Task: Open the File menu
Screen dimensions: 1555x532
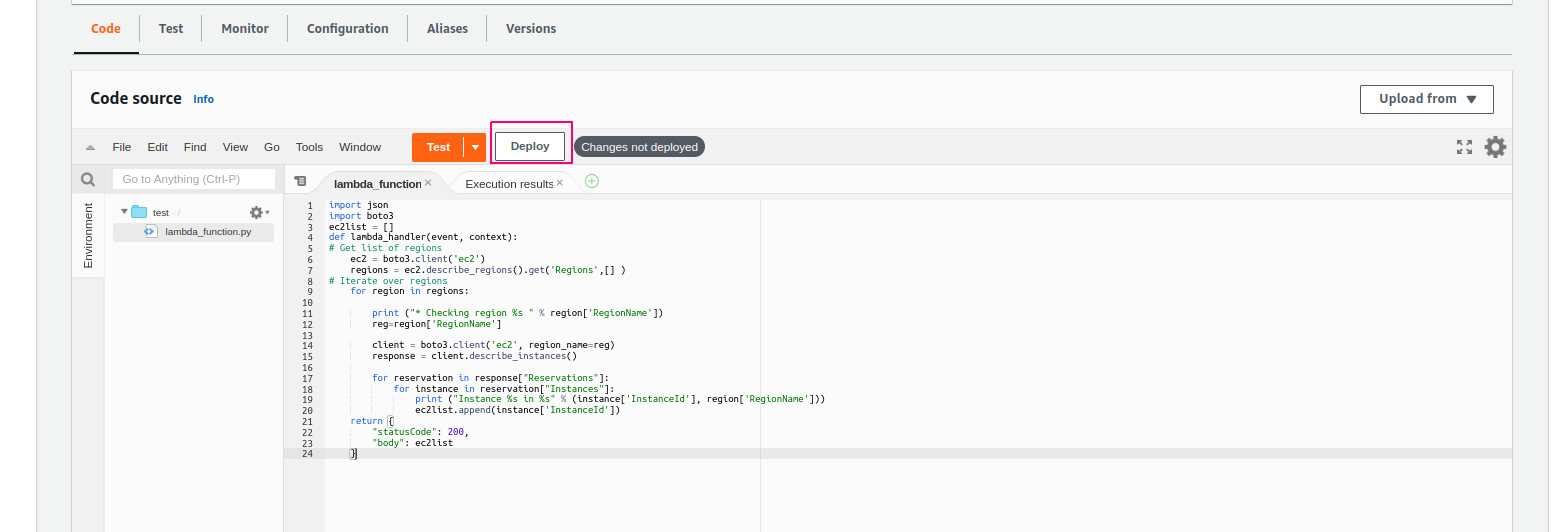Action: pos(122,147)
